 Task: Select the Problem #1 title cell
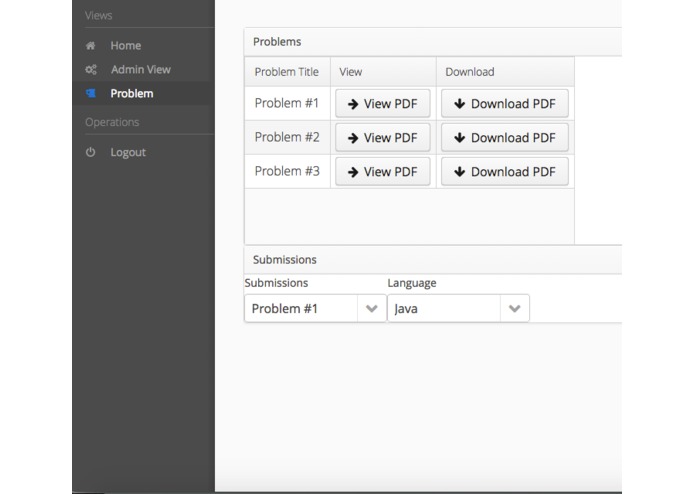[287, 103]
